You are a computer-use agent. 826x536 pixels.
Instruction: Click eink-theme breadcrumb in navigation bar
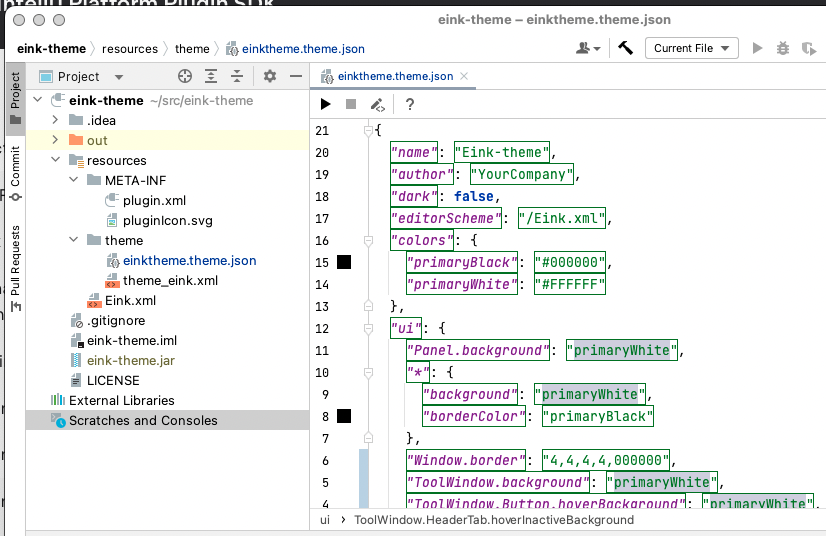coord(51,48)
